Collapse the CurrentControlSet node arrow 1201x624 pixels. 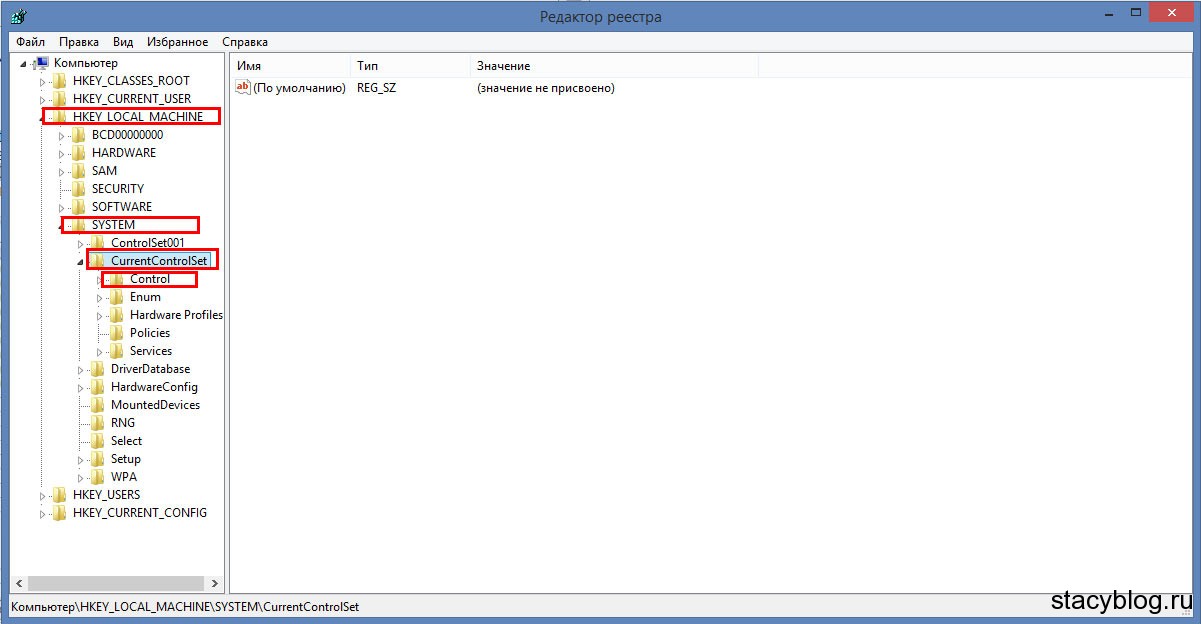point(80,262)
